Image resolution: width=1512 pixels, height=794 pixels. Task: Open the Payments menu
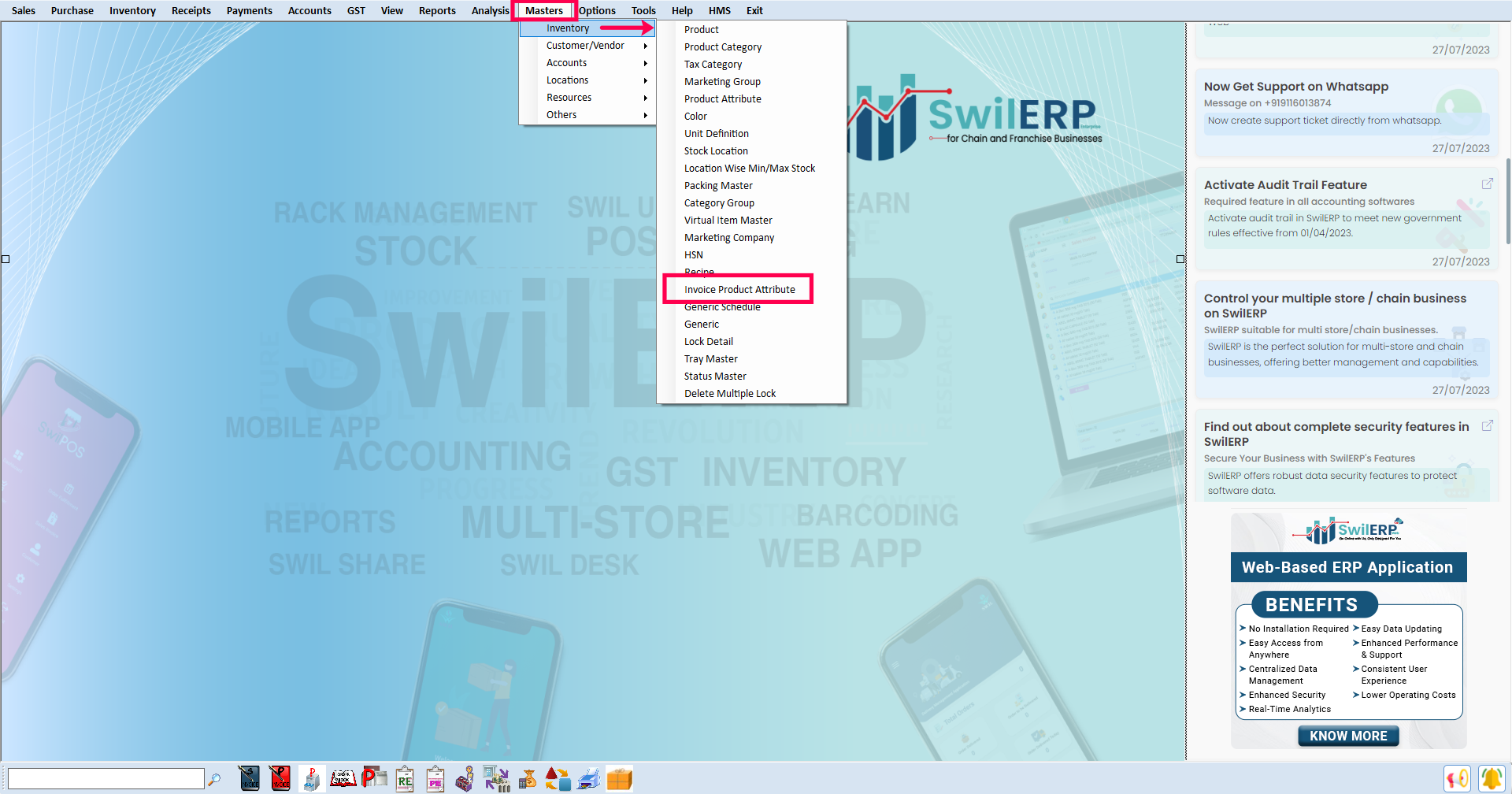coord(250,10)
